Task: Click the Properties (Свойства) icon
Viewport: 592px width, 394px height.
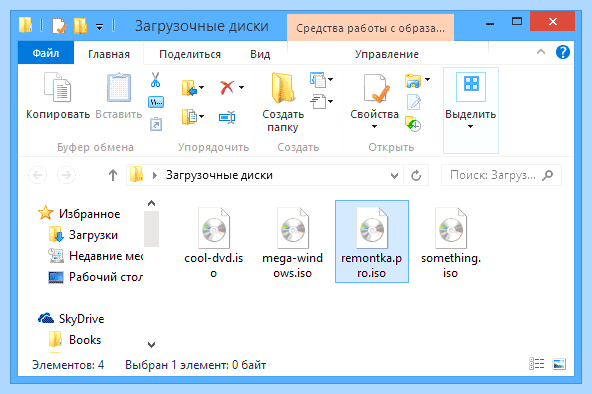Action: pos(375,88)
